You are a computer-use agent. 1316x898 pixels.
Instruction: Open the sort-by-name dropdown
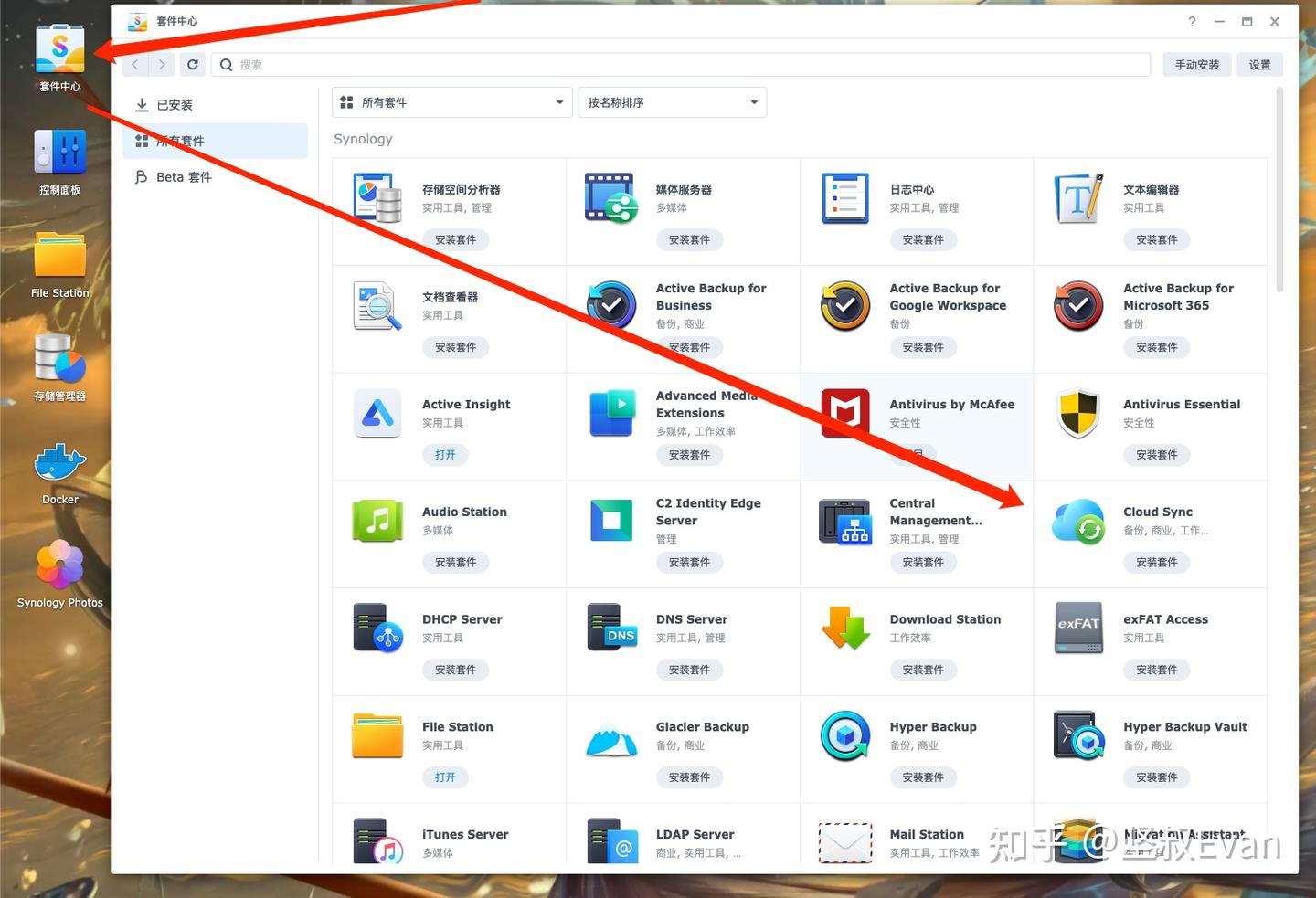673,102
